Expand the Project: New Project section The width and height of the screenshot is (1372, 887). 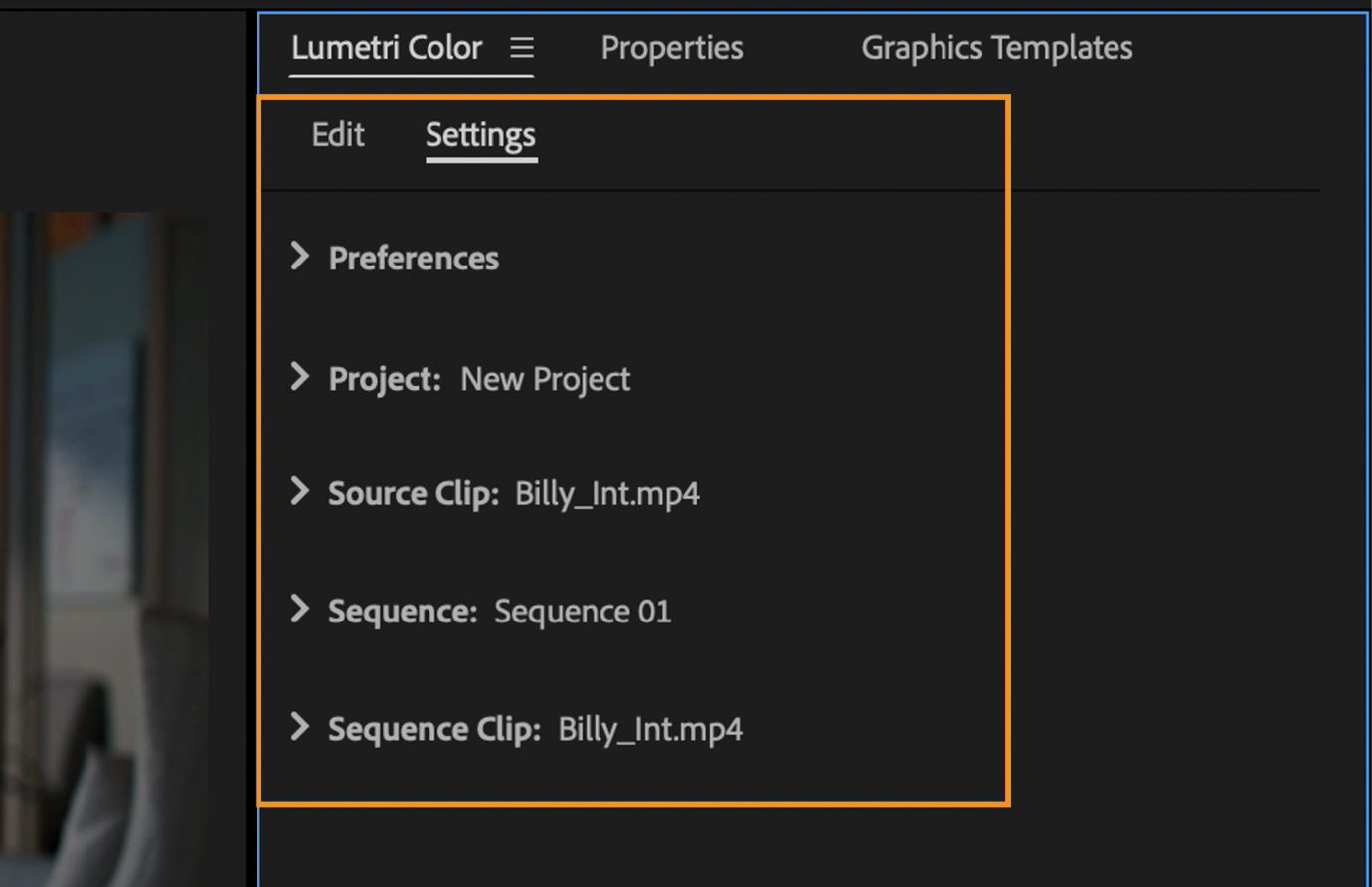(x=301, y=378)
